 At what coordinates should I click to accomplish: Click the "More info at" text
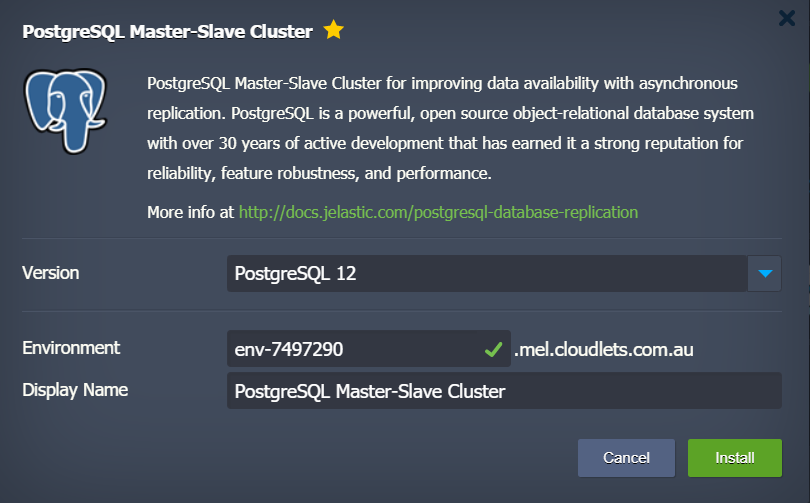(191, 212)
